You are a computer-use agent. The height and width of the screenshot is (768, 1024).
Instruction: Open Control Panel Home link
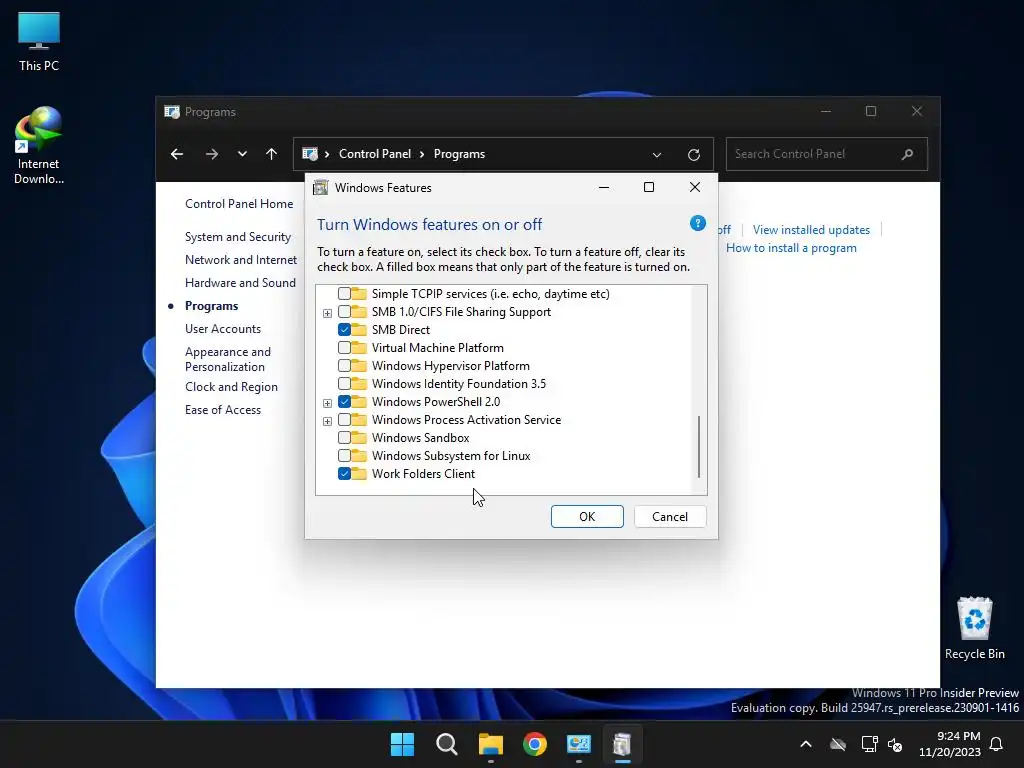pos(239,204)
